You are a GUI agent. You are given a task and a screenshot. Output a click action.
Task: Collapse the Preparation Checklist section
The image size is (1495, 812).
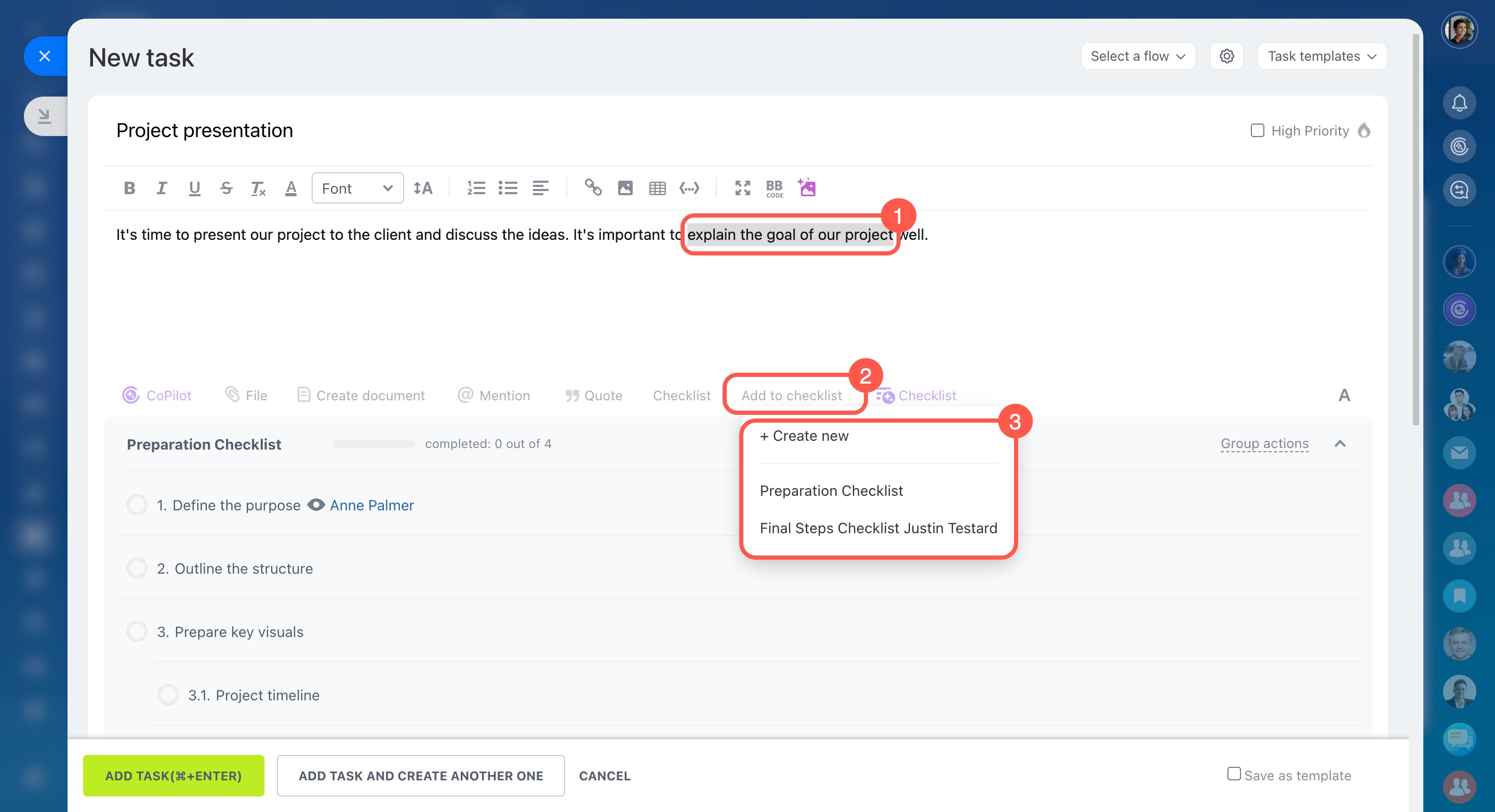1340,444
